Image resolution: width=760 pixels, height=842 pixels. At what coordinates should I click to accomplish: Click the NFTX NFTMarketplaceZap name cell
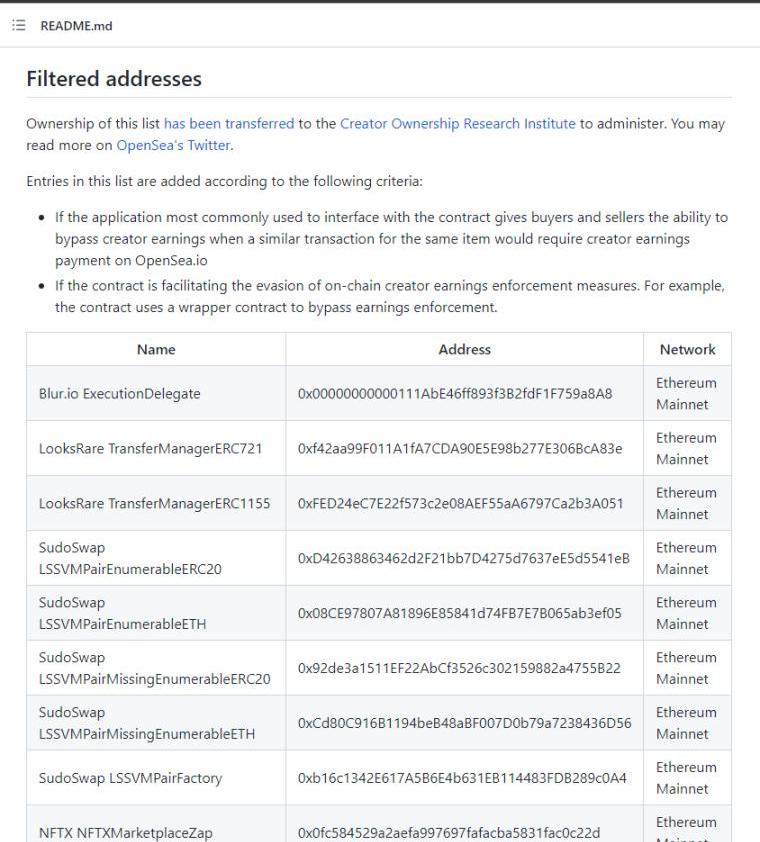tap(125, 833)
